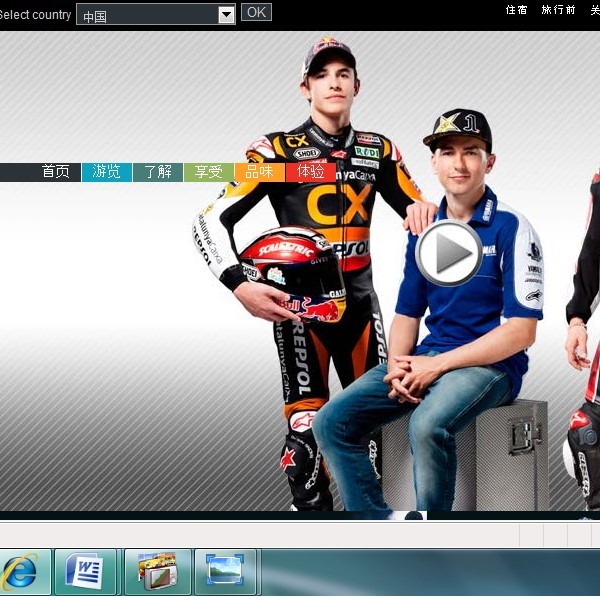Launch Internet Explorer from the taskbar
This screenshot has width=600, height=600.
[24, 572]
